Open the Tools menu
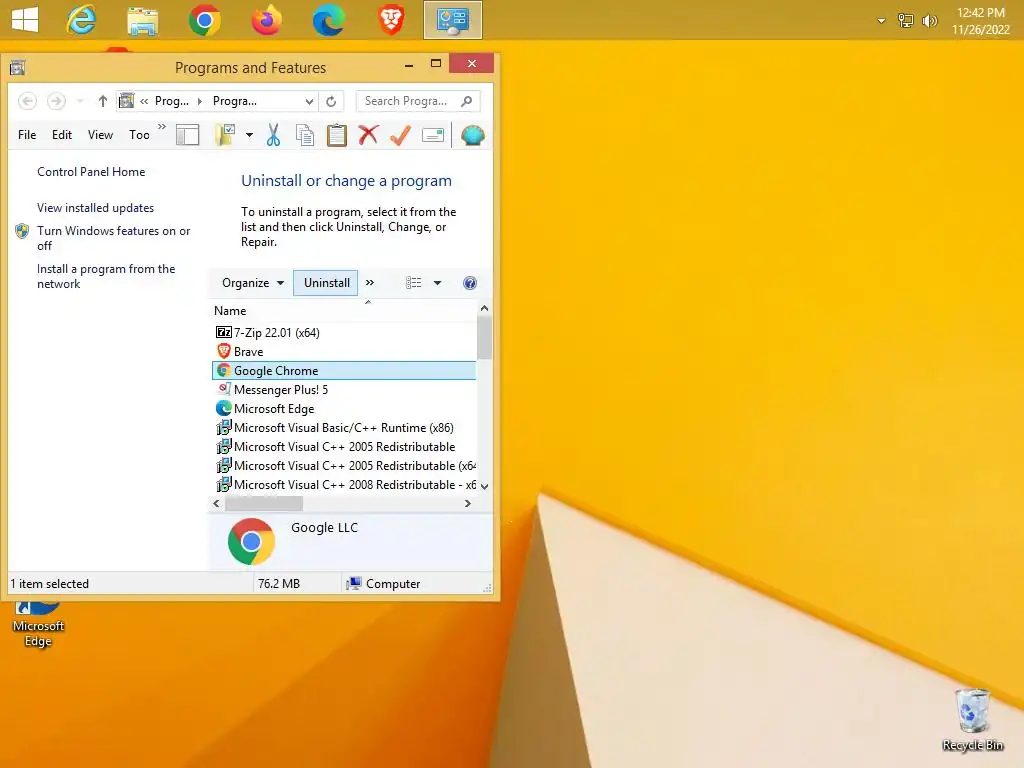The height and width of the screenshot is (768, 1024). [x=139, y=135]
